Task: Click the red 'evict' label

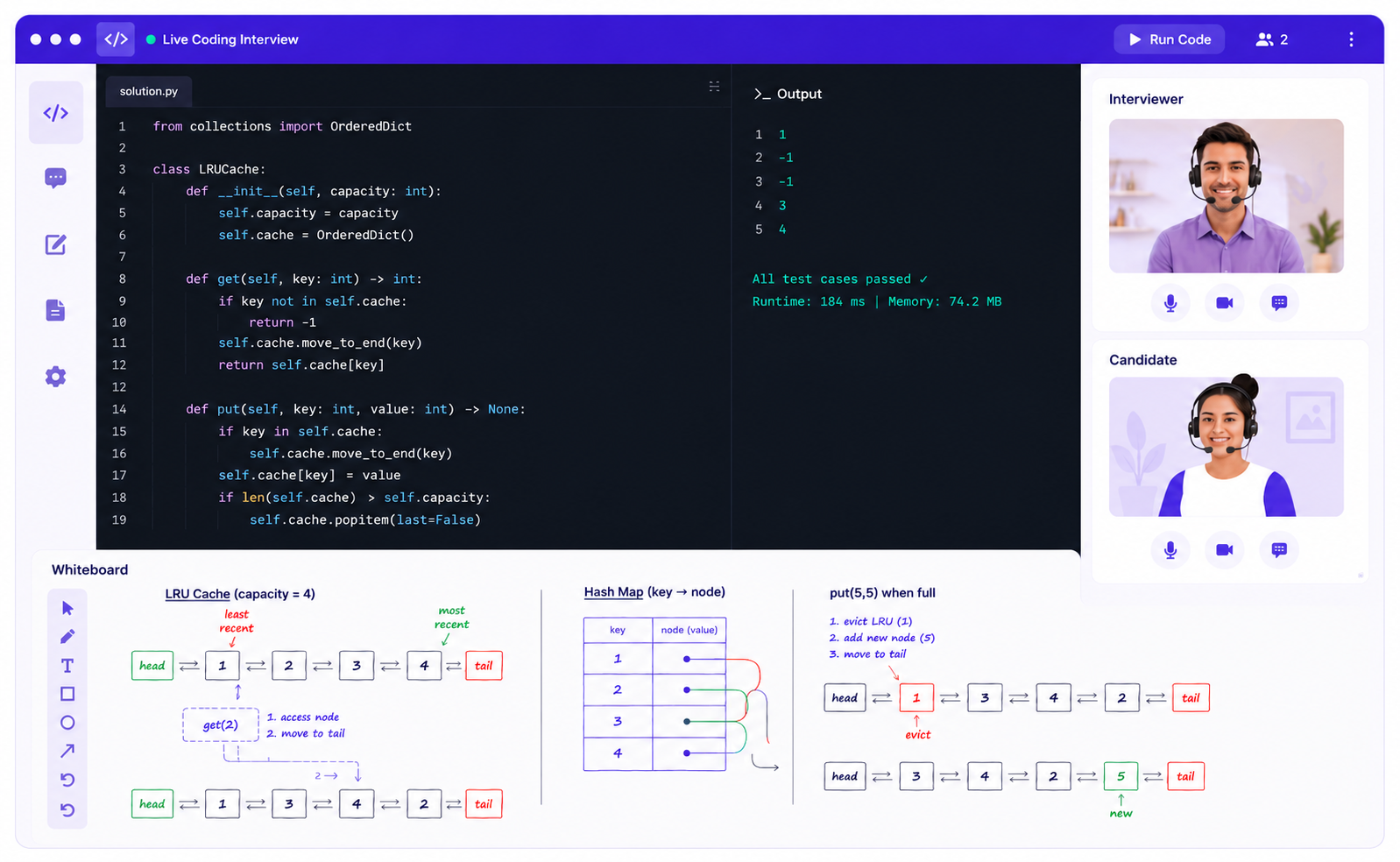Action: (x=918, y=735)
